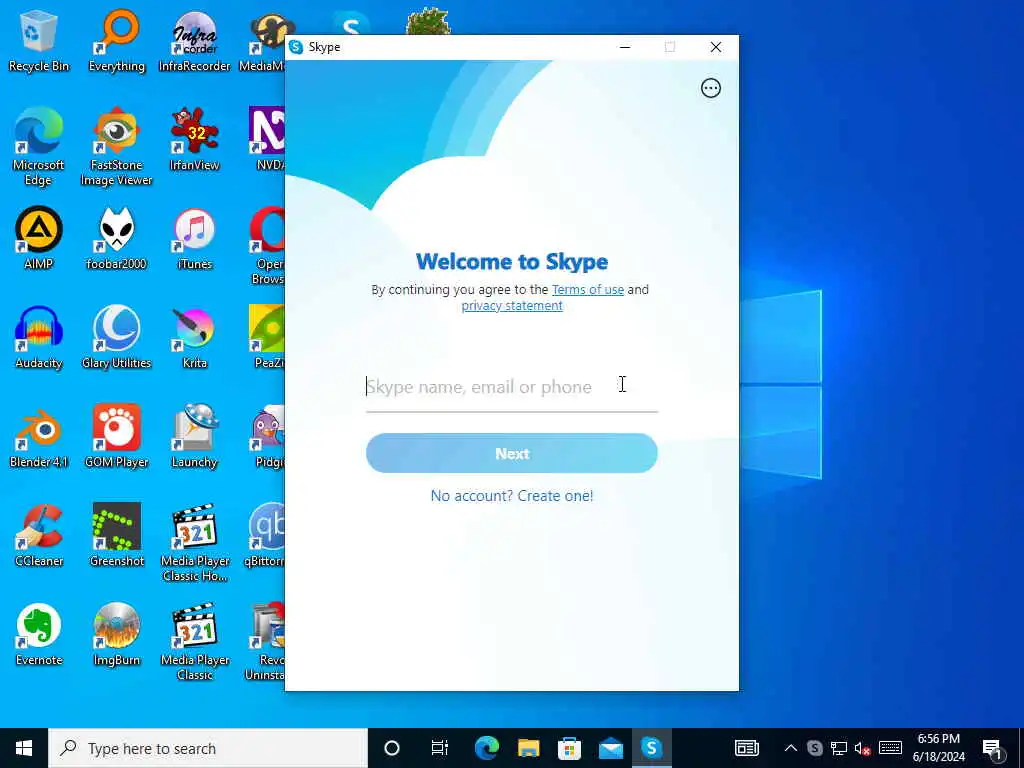Select the Media Player Classic Home Cinema shortcut
The height and width of the screenshot is (768, 1024).
(195, 543)
